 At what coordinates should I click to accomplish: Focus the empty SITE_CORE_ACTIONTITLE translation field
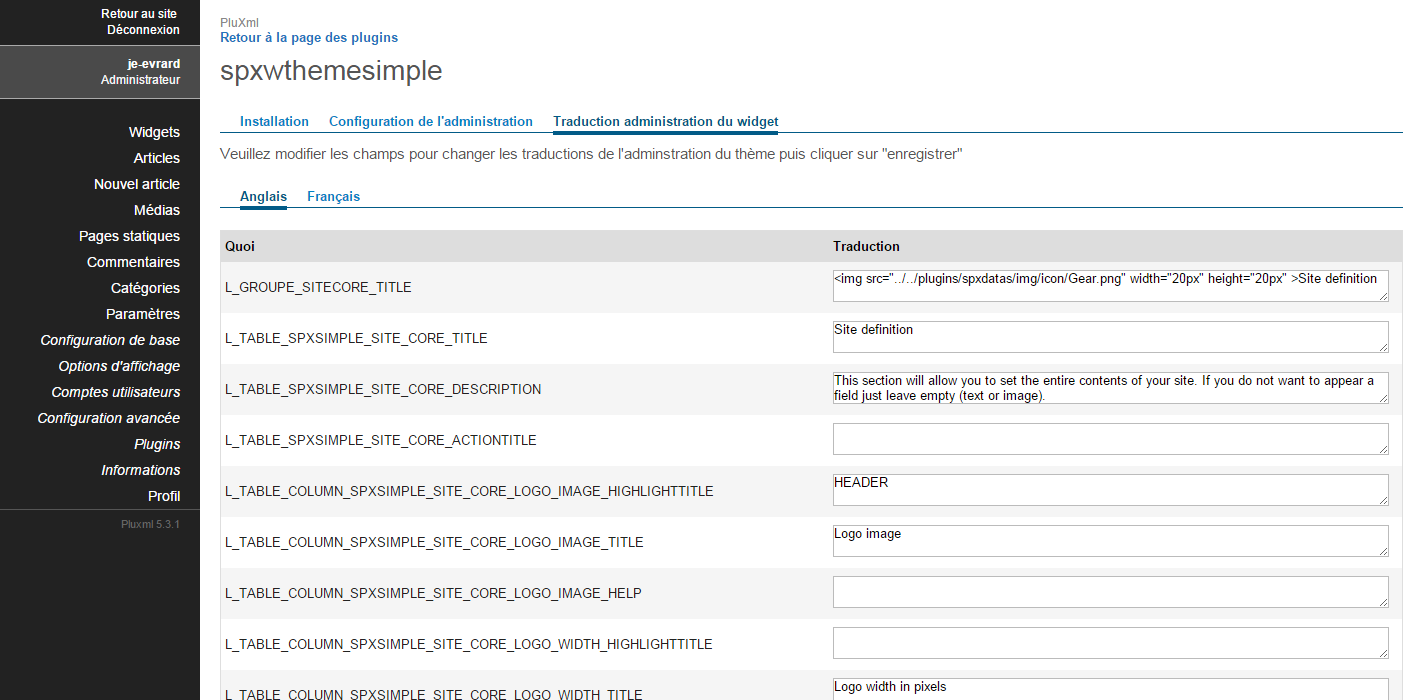1110,439
